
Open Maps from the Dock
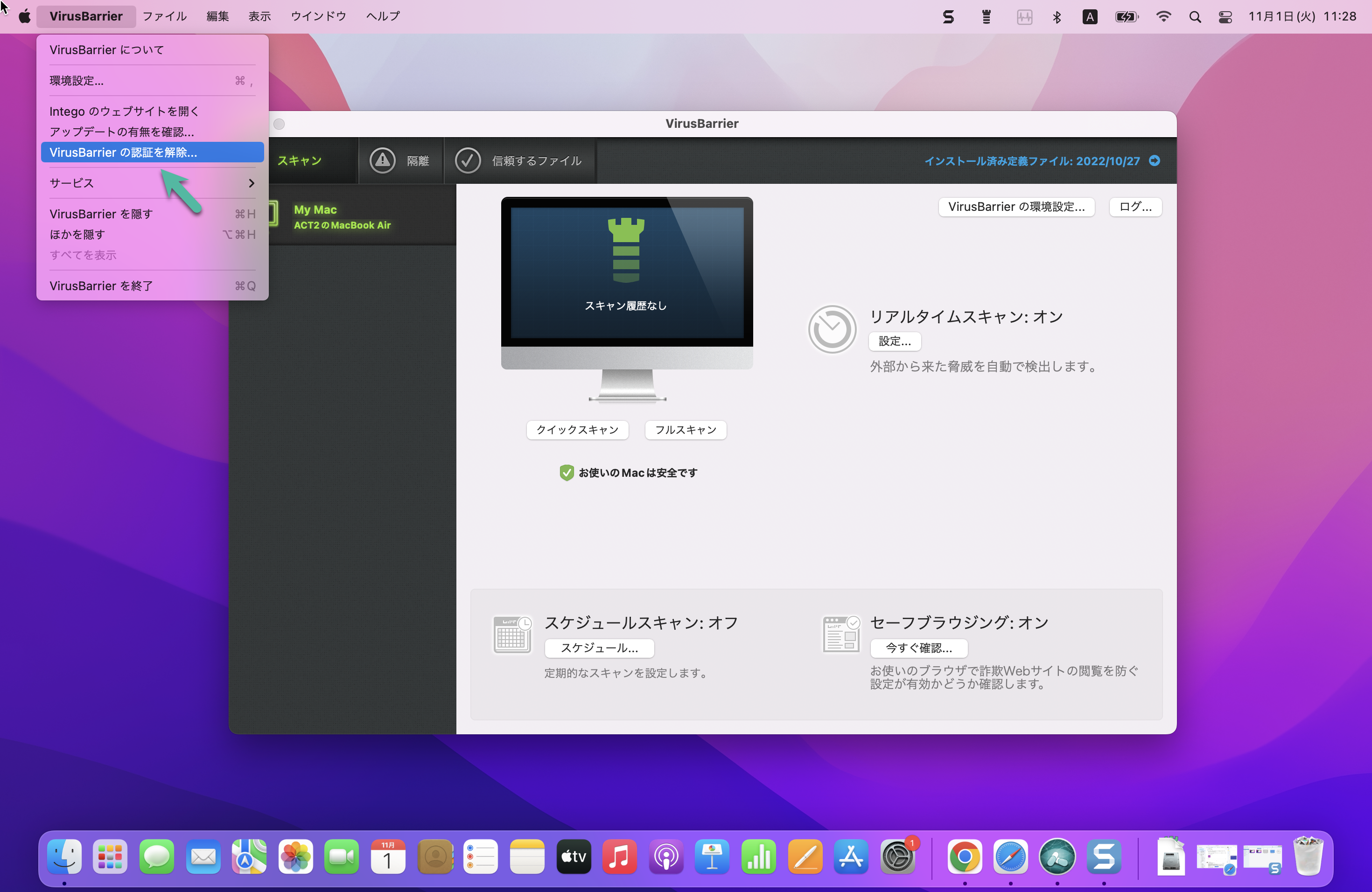(249, 856)
